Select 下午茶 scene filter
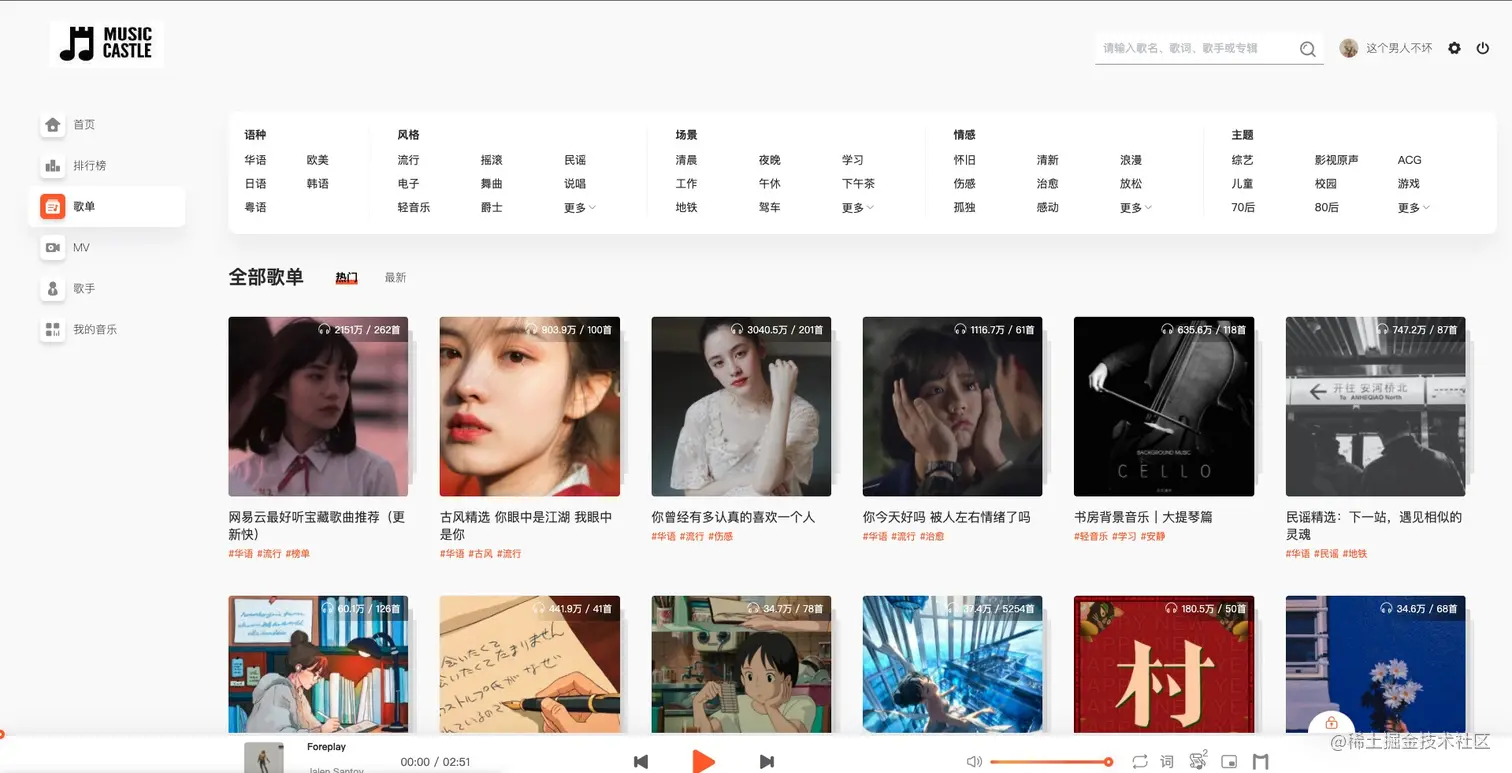This screenshot has height=773, width=1512. pyautogui.click(x=859, y=184)
